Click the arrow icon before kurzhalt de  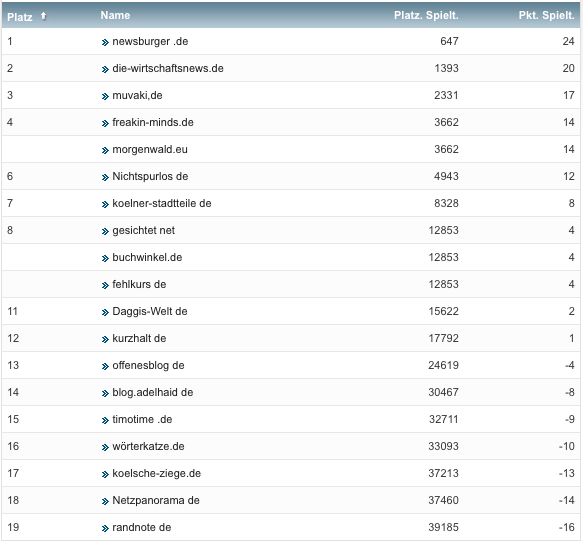tap(105, 339)
